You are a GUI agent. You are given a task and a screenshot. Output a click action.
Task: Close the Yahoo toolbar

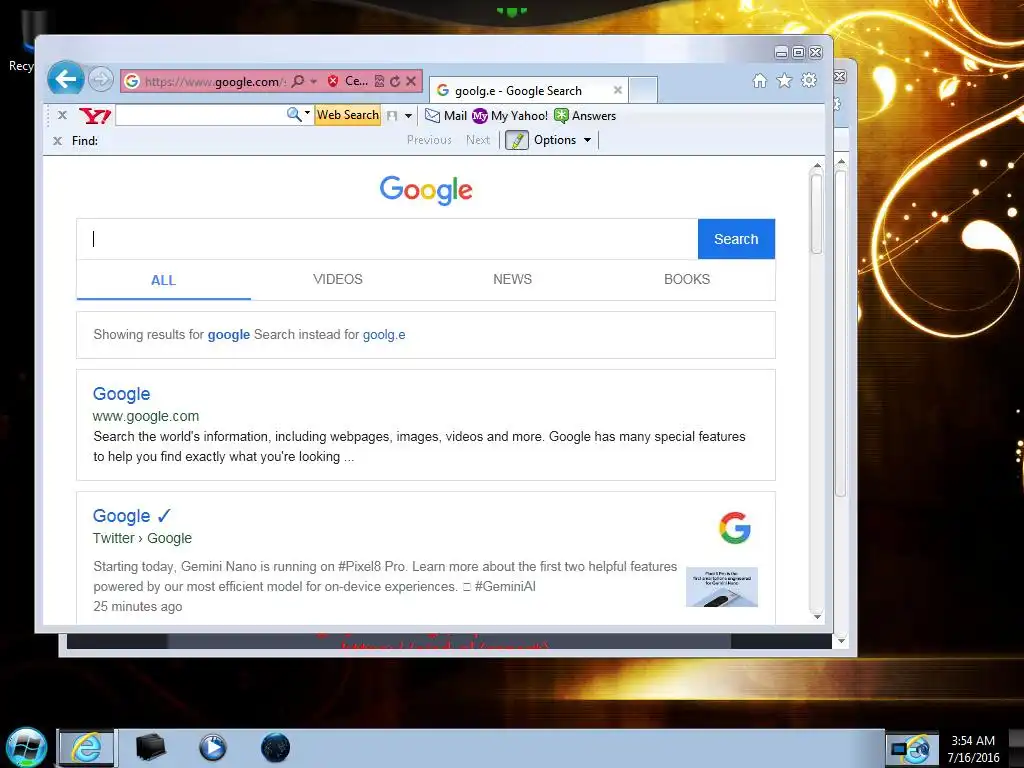click(x=62, y=115)
